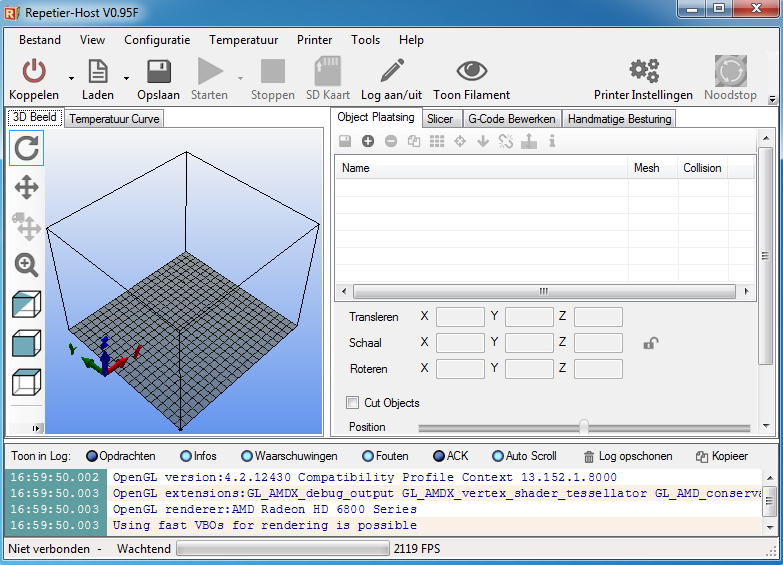The height and width of the screenshot is (565, 783).
Task: Click the auto-position grid icon
Action: coord(437,141)
